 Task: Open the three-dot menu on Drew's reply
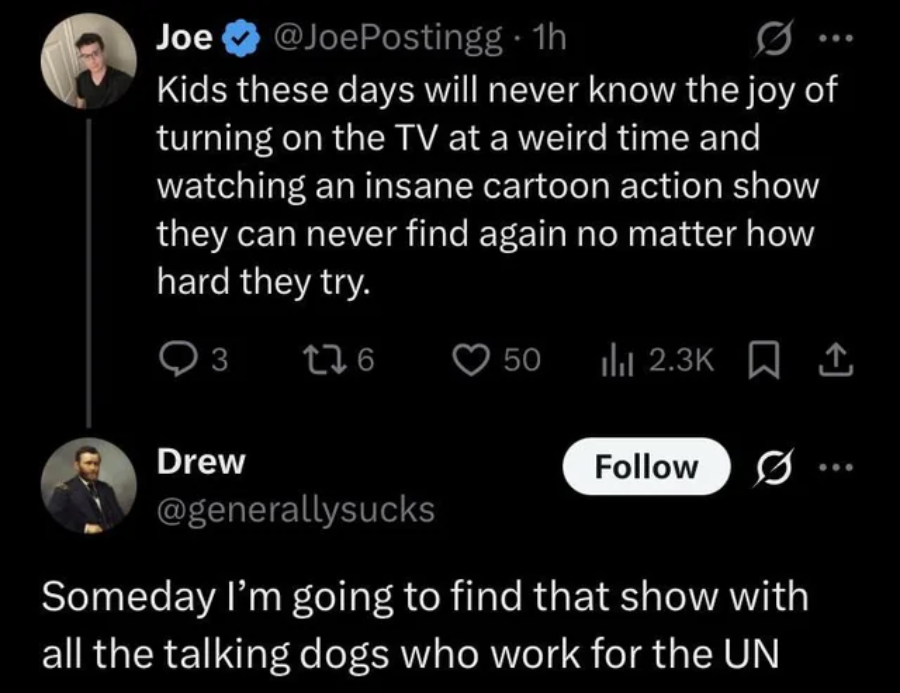[x=836, y=465]
